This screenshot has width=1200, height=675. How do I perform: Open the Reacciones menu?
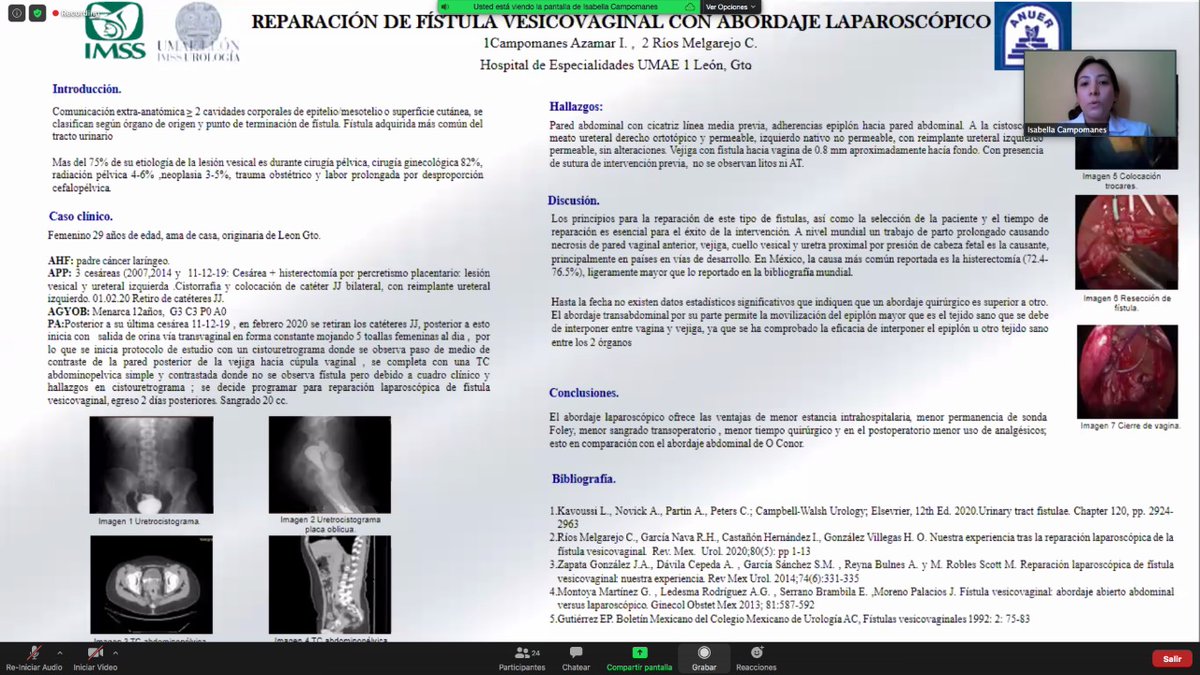756,658
